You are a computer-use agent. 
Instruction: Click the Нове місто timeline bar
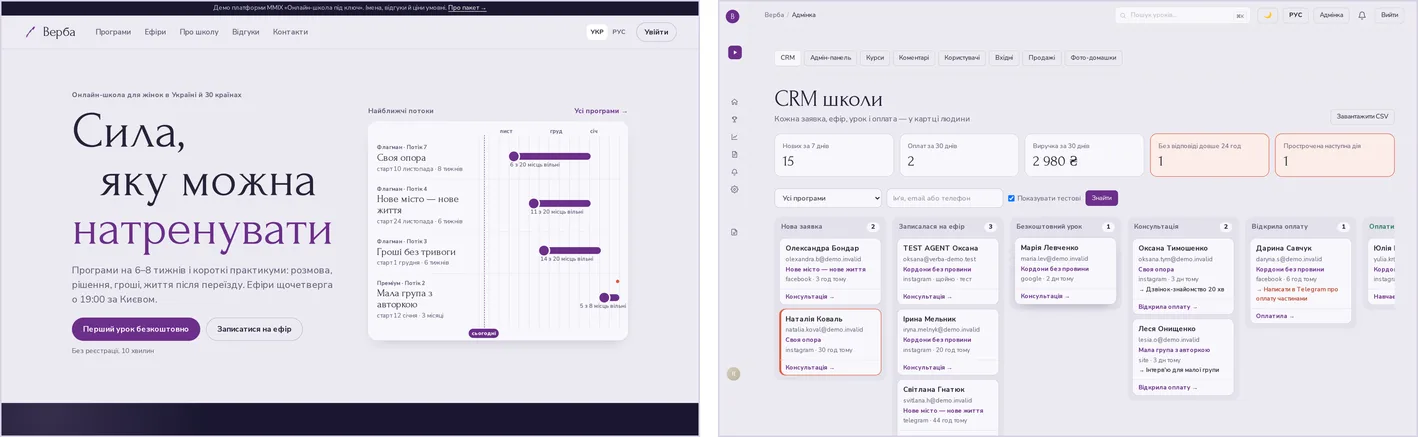click(x=560, y=203)
